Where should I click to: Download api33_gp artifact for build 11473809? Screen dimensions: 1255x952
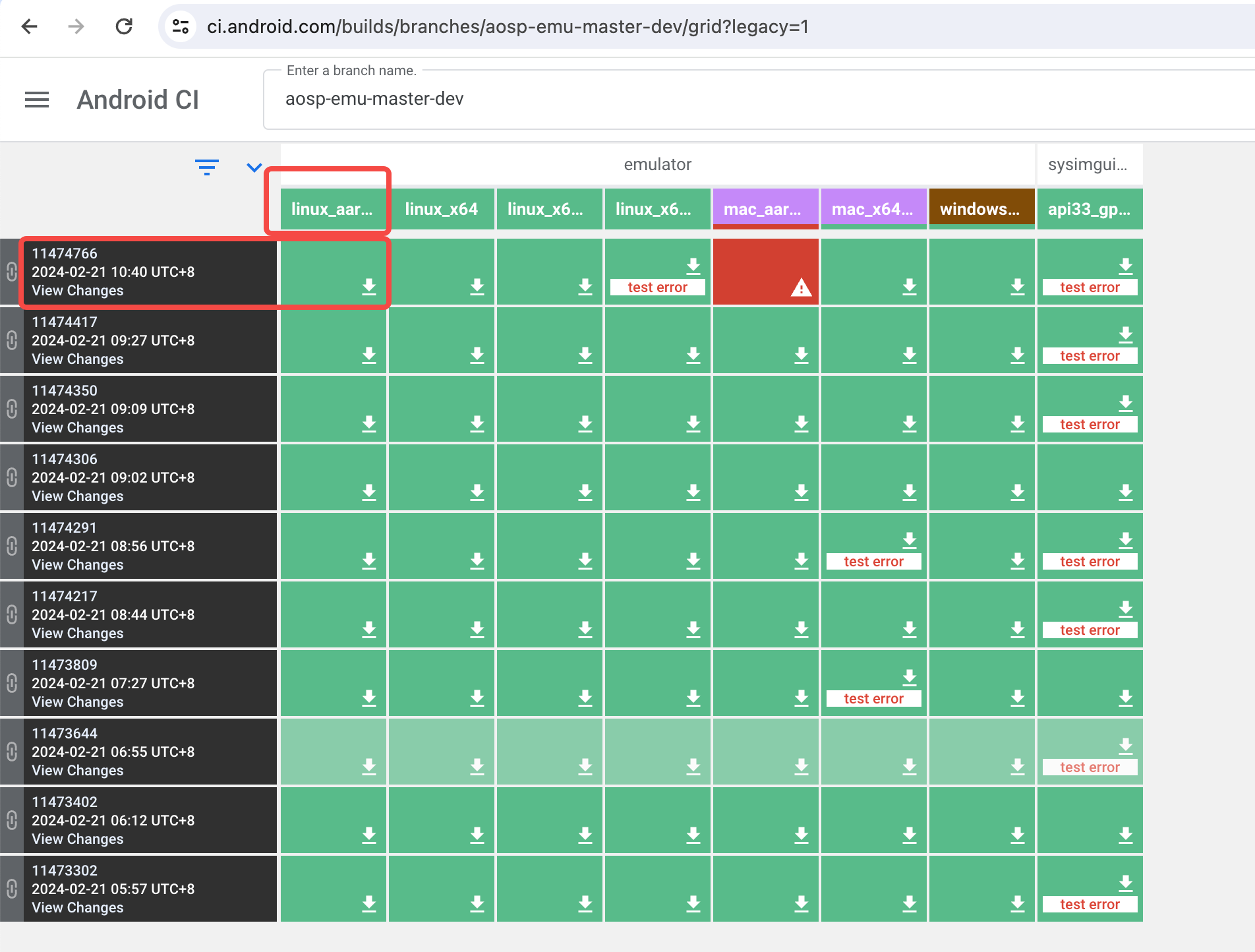coord(1126,698)
